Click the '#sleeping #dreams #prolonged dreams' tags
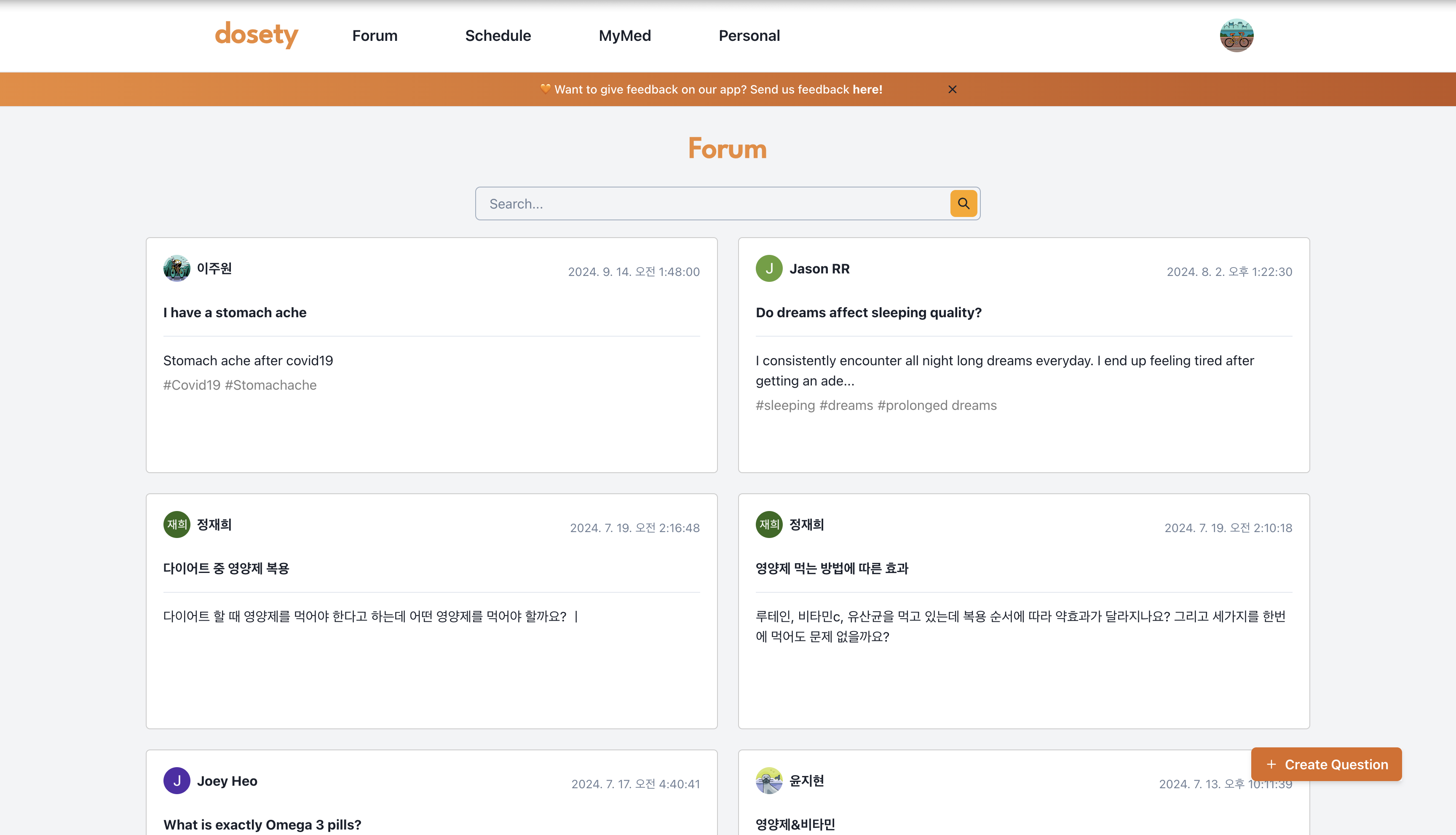The width and height of the screenshot is (1456, 835). click(876, 405)
